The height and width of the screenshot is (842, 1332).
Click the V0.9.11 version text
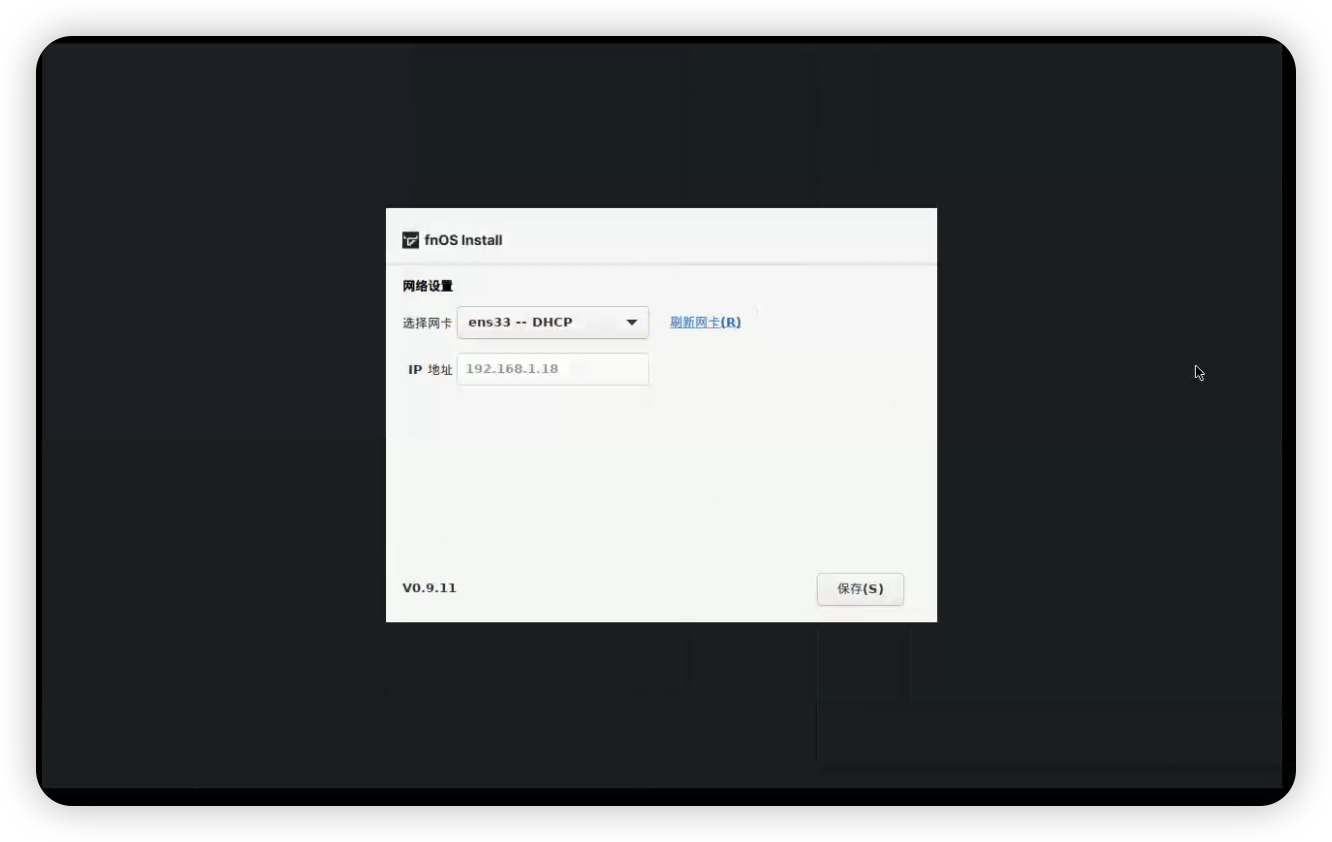pyautogui.click(x=429, y=588)
